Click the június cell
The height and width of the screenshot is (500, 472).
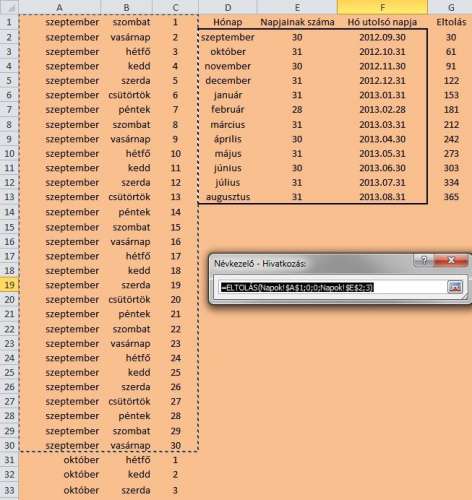click(228, 168)
